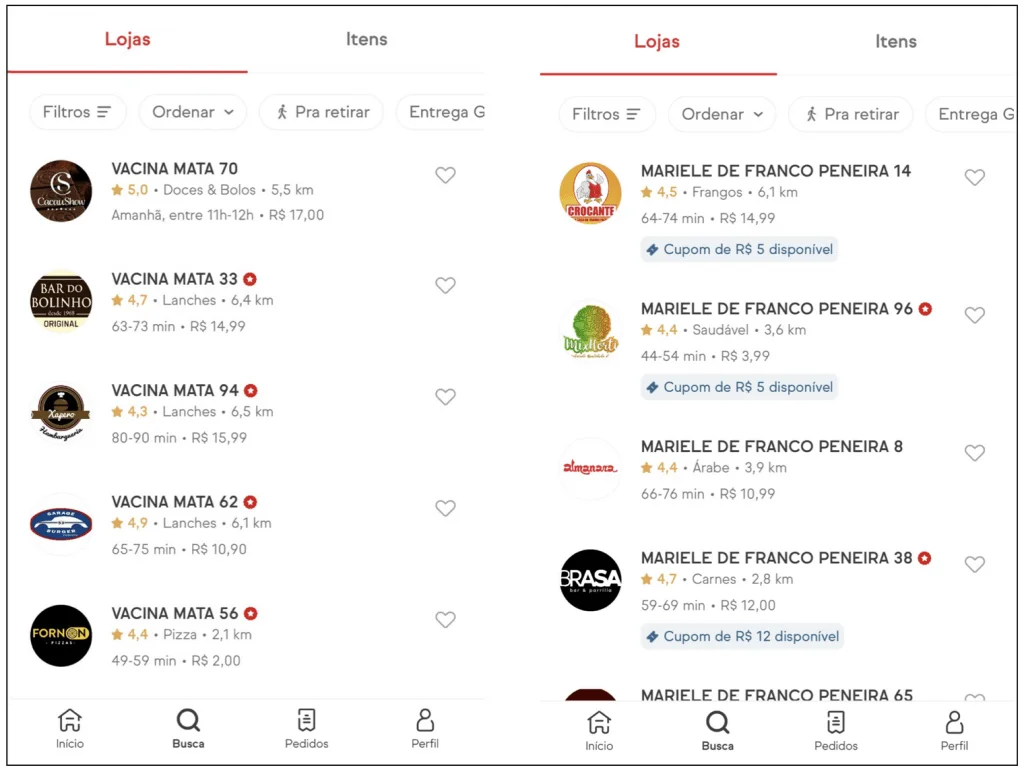Select Pra retirar filter on left screen
Viewport: 1024px width, 772px height.
point(323,112)
